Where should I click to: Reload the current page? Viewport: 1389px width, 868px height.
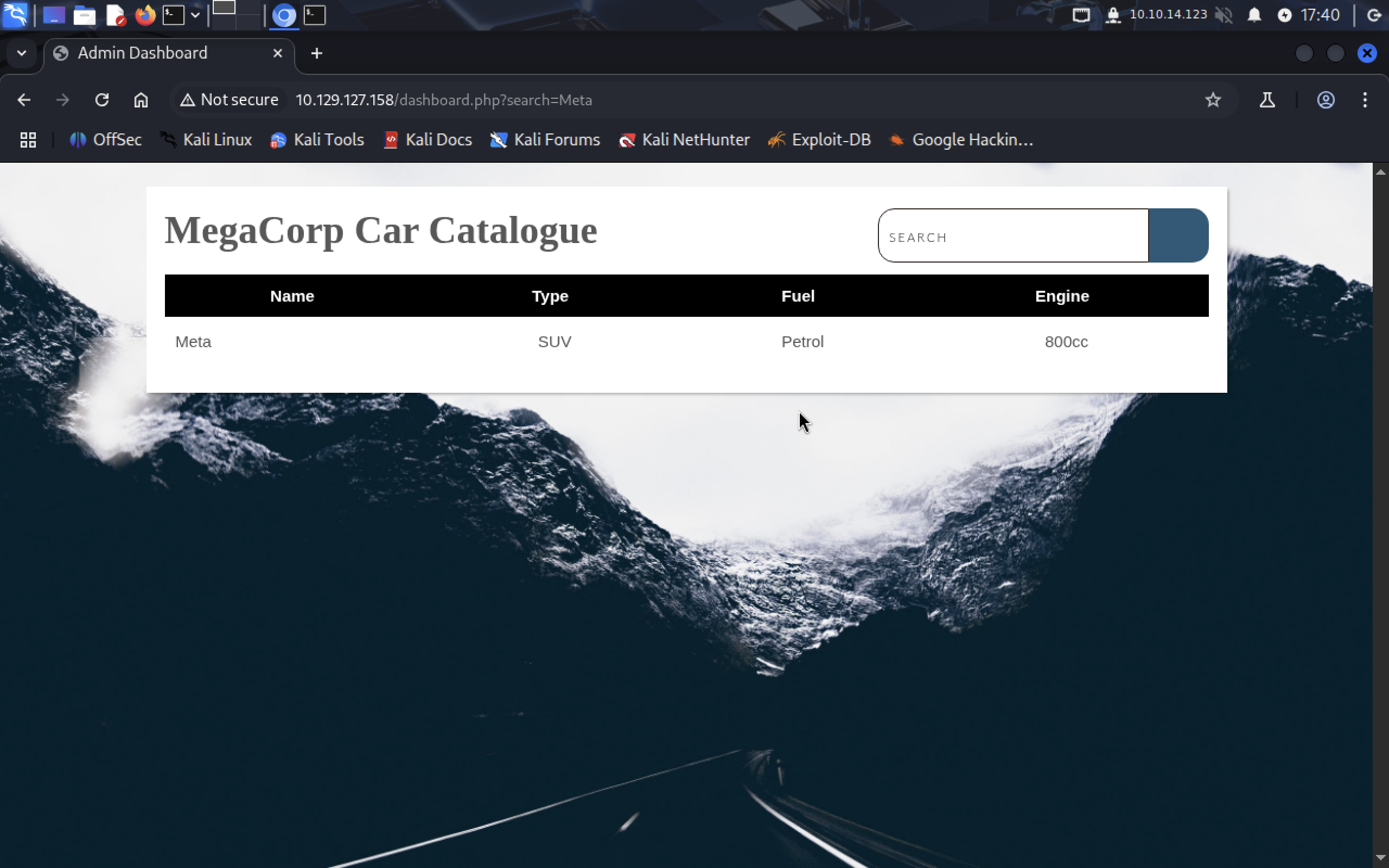click(101, 100)
